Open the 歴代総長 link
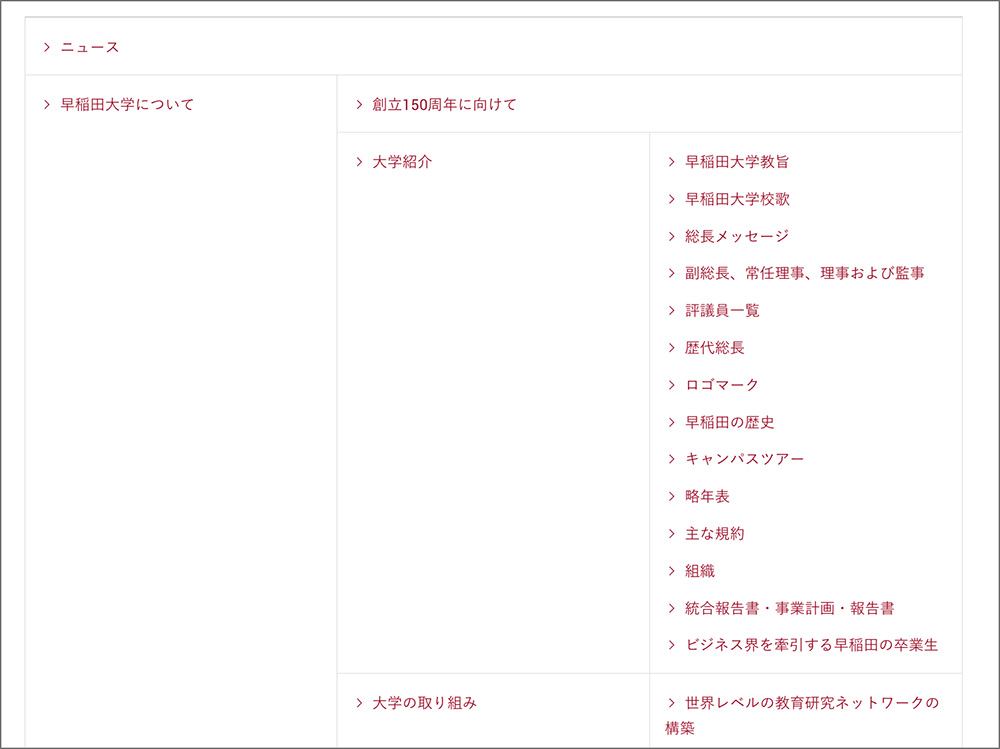 (x=715, y=348)
